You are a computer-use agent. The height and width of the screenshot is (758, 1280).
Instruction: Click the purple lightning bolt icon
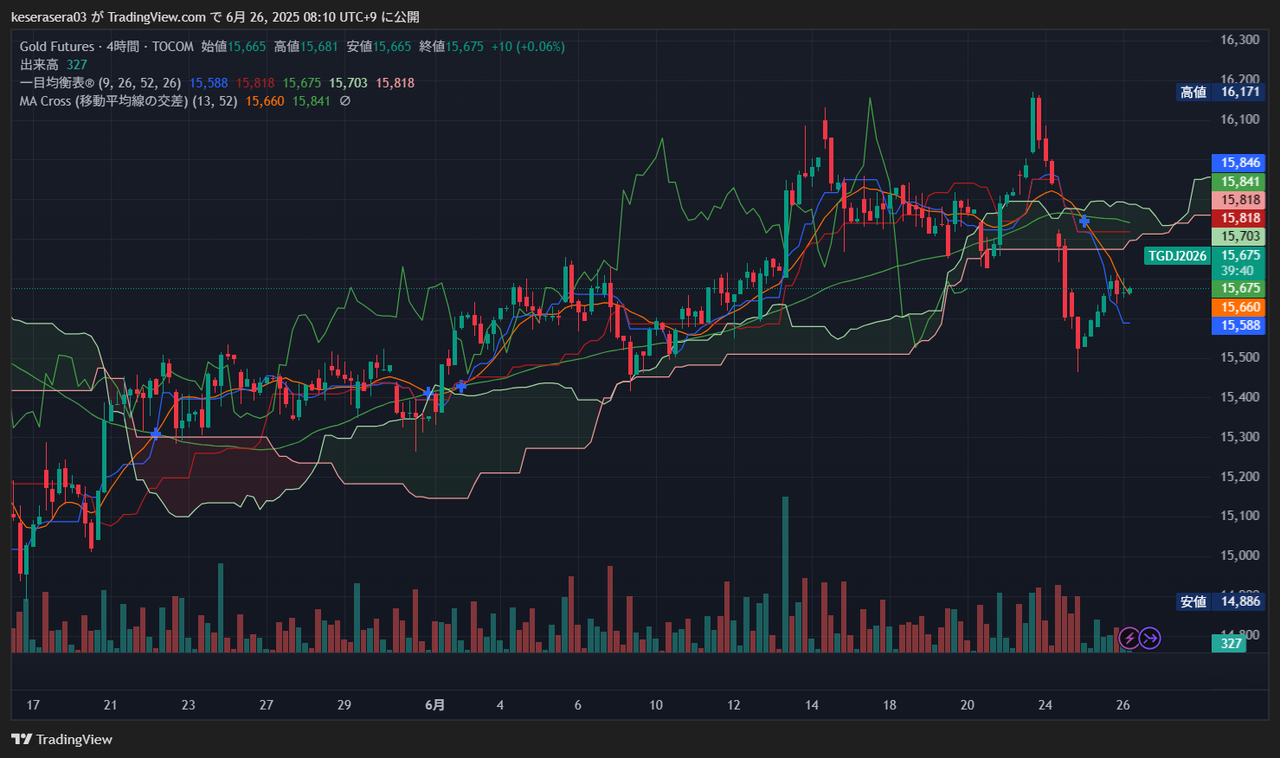point(1129,637)
